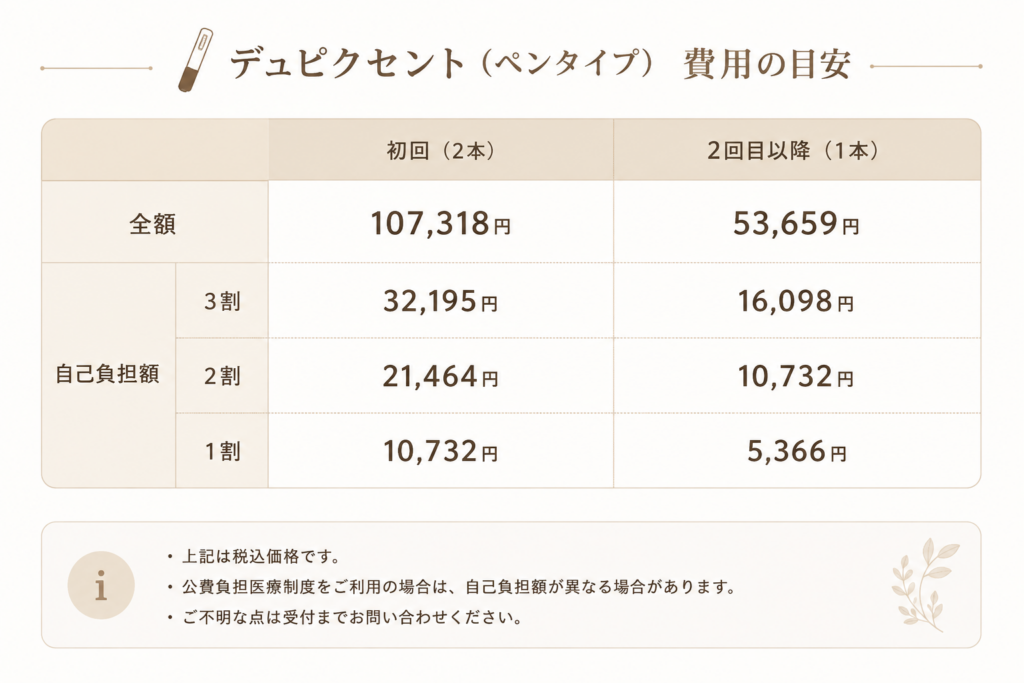Click the 53,659円 amount cell
The height and width of the screenshot is (683, 1024).
[797, 223]
